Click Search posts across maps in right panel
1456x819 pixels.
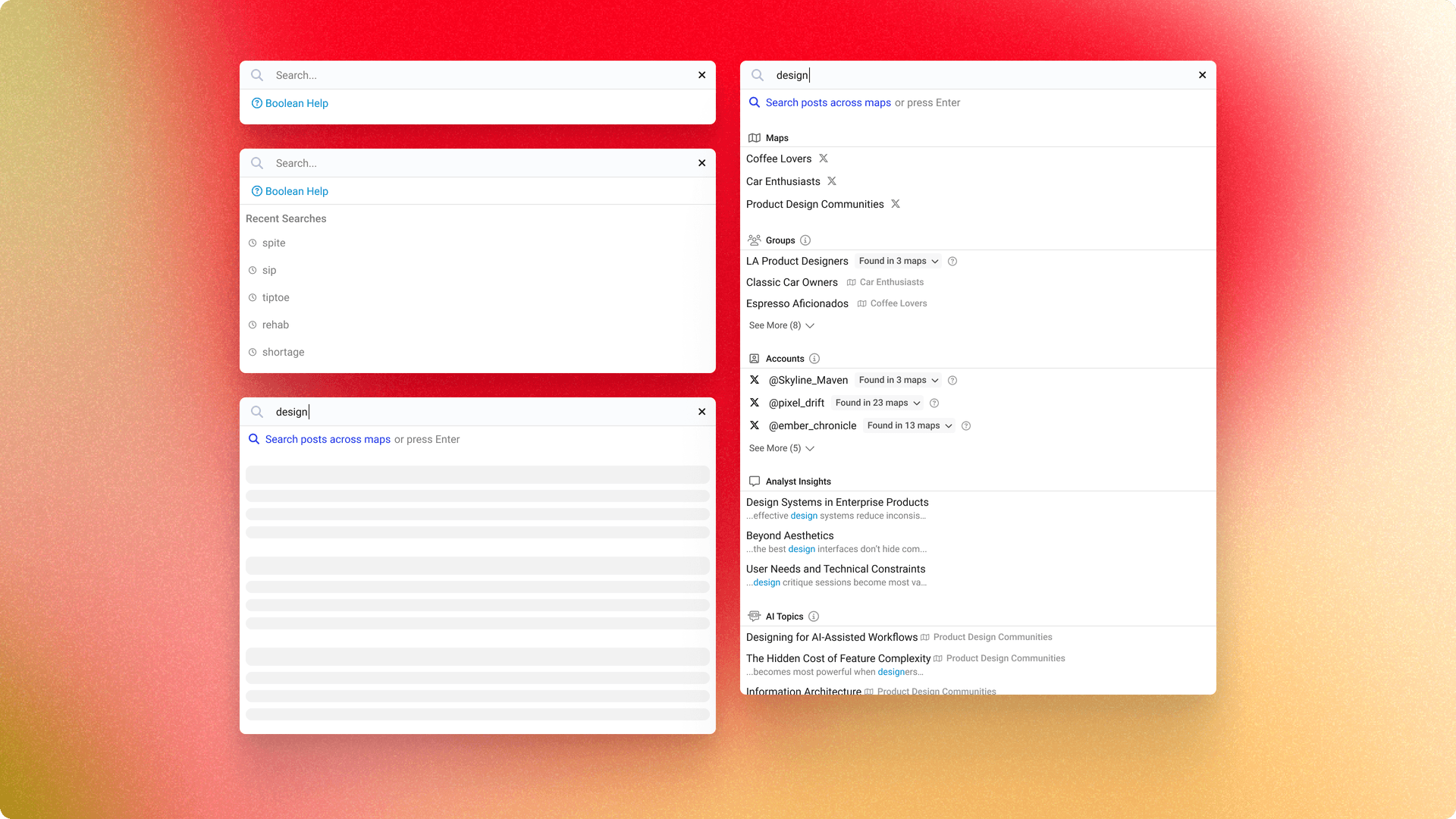point(827,102)
